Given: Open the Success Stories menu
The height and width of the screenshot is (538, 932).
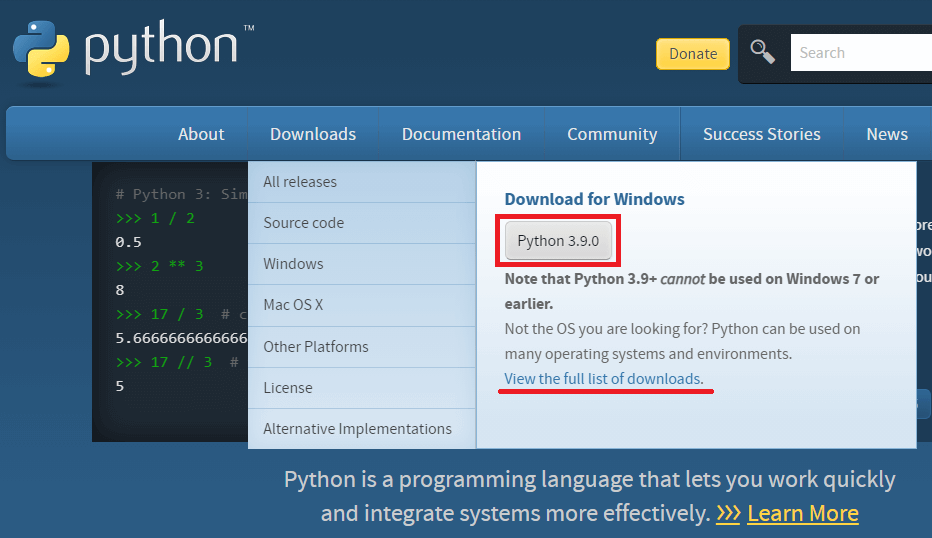Looking at the screenshot, I should coord(761,134).
